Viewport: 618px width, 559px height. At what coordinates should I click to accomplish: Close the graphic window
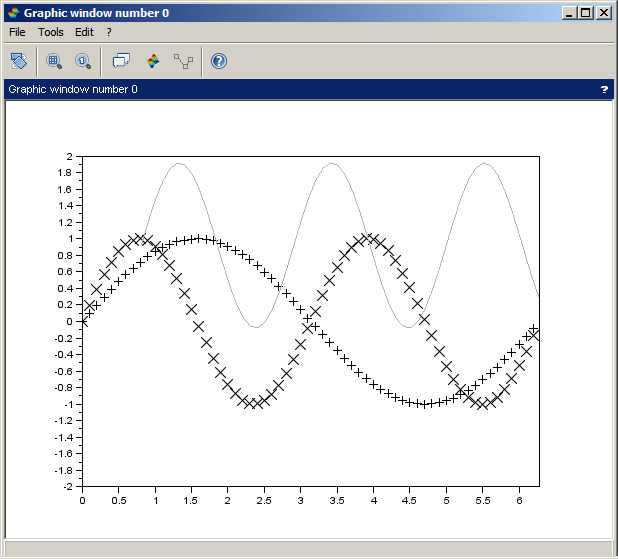coord(603,13)
